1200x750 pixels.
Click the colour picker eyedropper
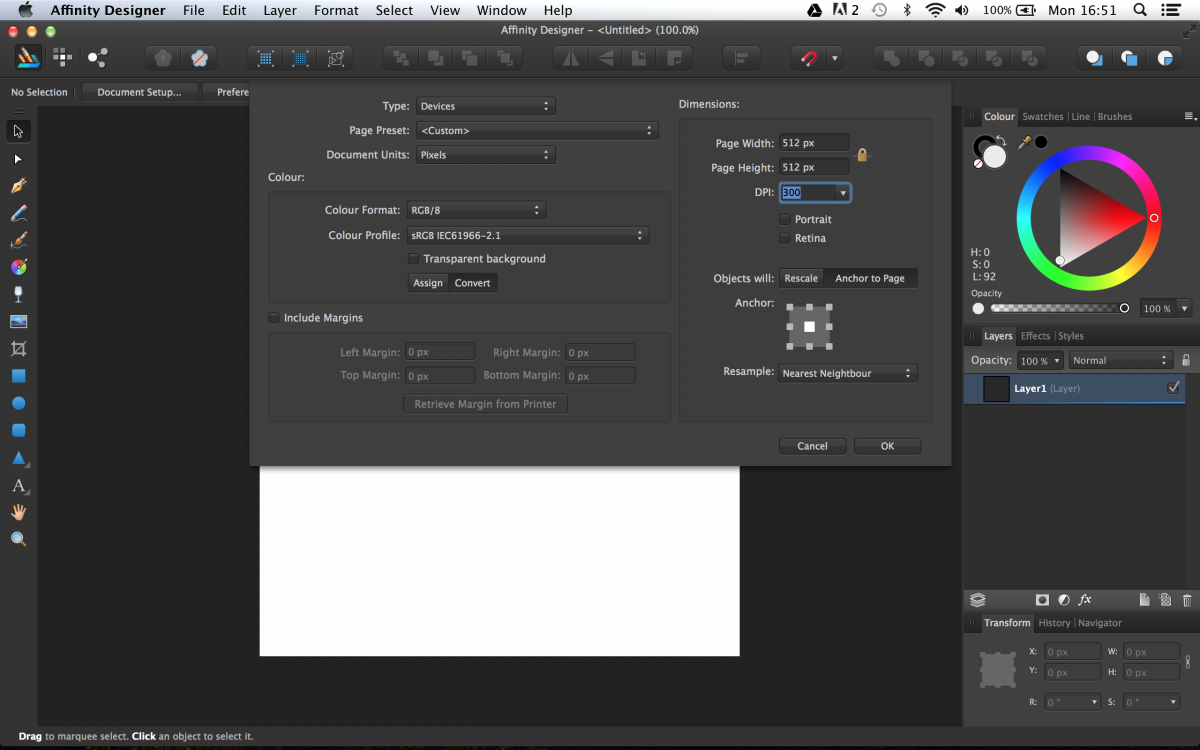tap(1025, 142)
